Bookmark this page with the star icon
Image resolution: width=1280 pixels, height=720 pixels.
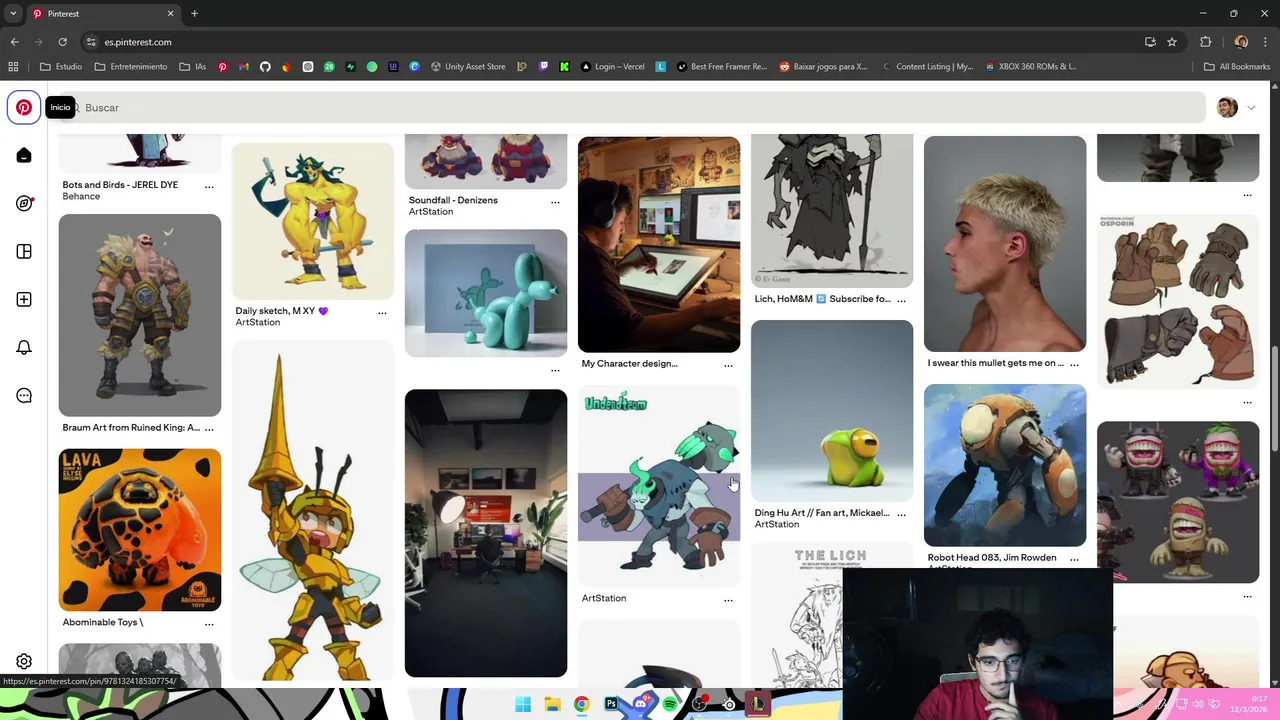coord(1172,42)
